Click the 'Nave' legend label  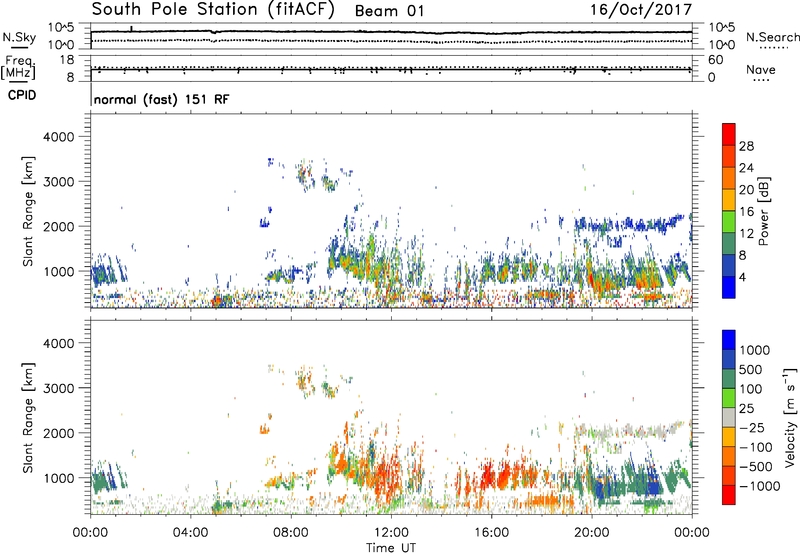coord(760,69)
